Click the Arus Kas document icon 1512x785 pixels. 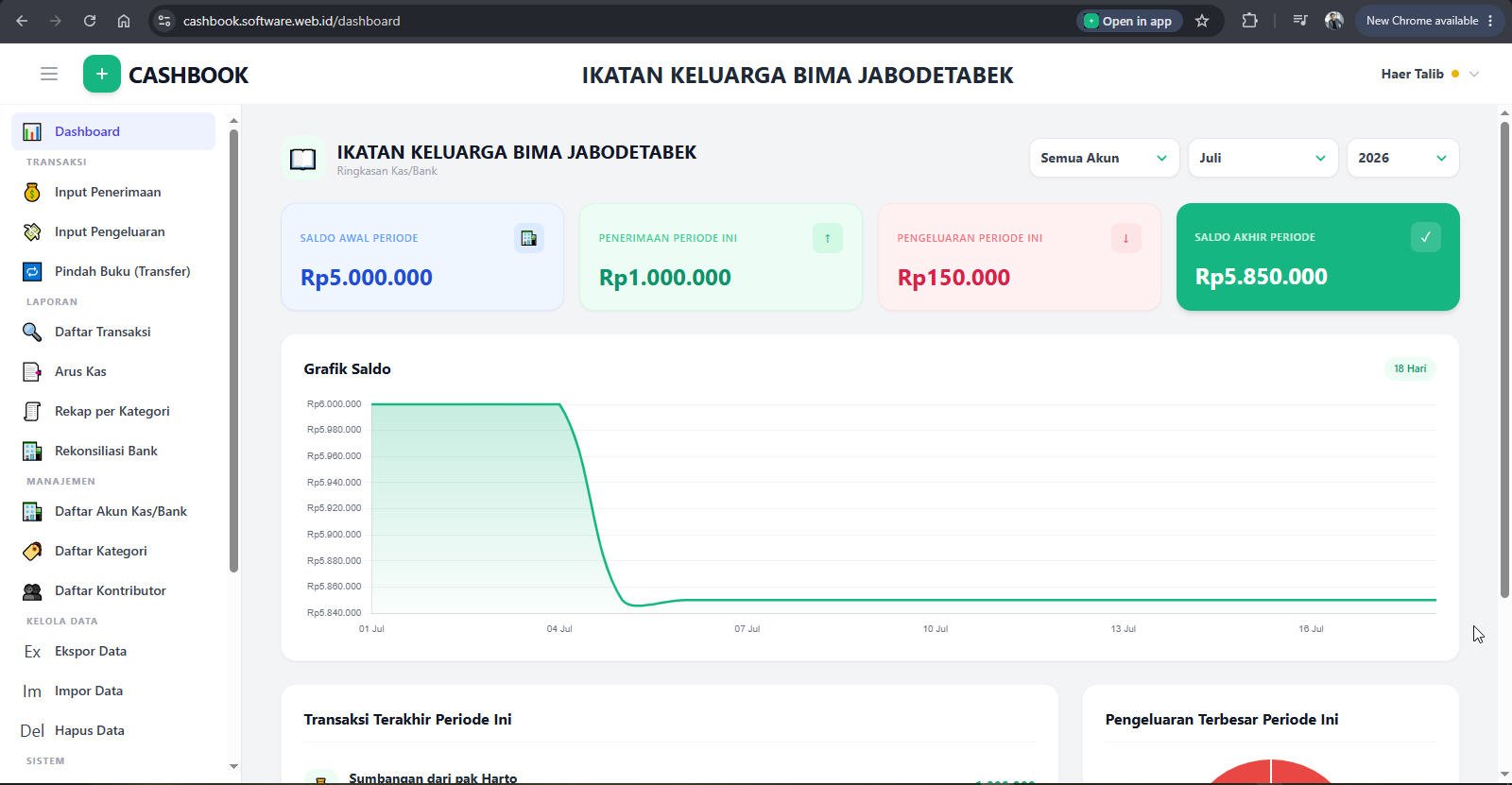point(32,371)
